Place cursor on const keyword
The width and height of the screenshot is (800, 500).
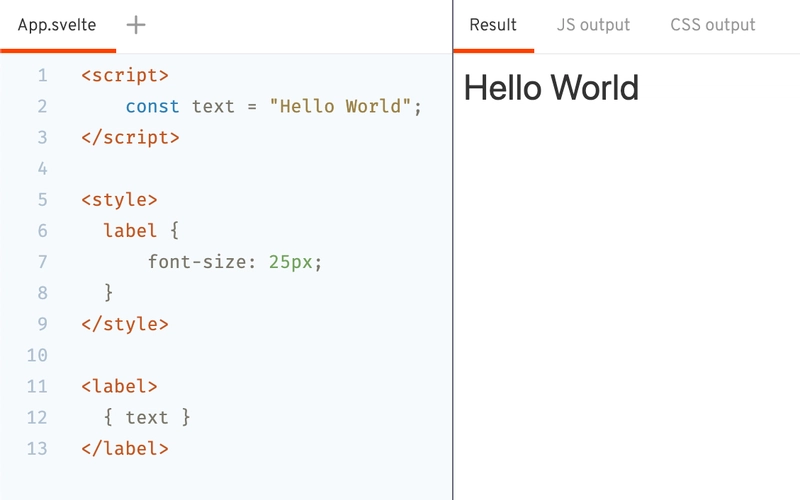[x=152, y=107]
